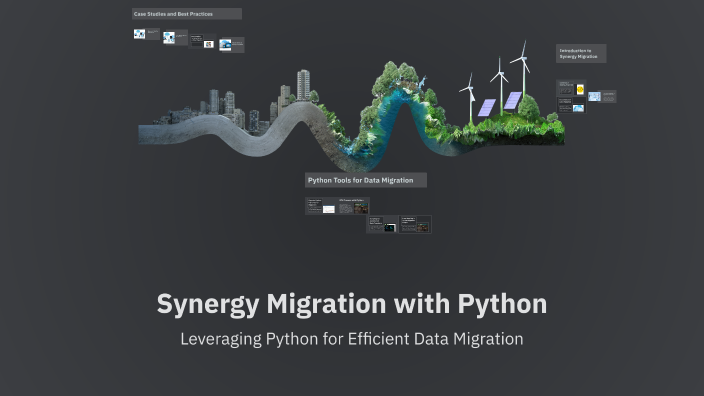Viewport: 704px width, 396px height.
Task: Open the Introduction slide with yellow circle image
Action: click(572, 88)
